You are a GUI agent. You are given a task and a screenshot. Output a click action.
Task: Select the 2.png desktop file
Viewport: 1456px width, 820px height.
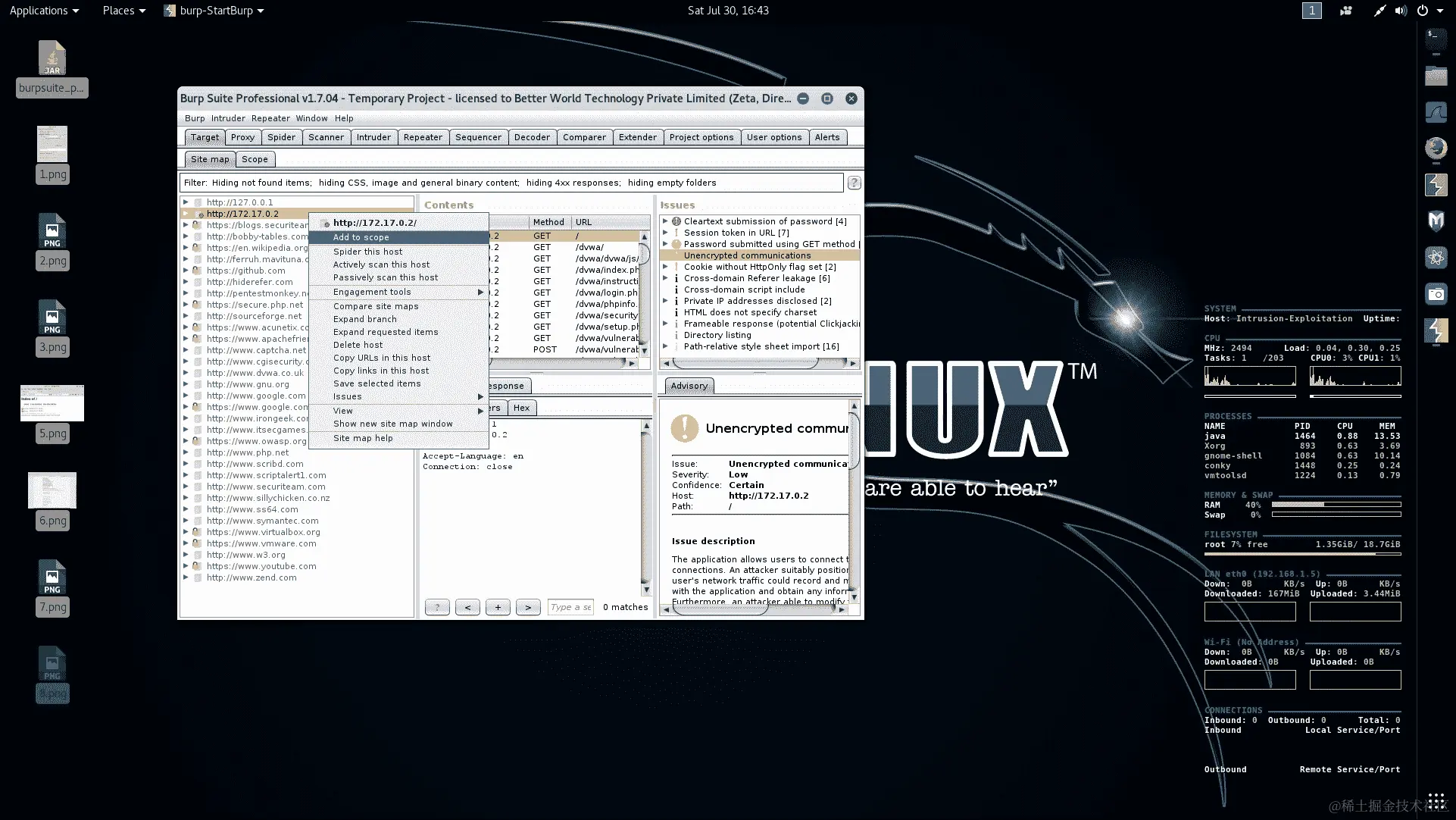(52, 241)
